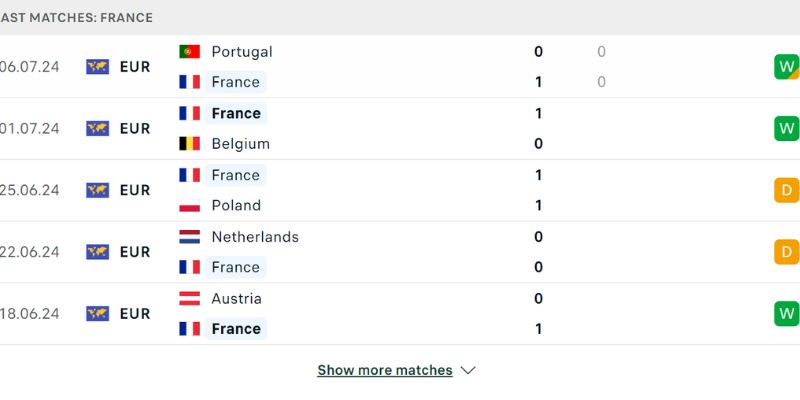
Task: Click draw badge for Poland match
Action: coord(786,190)
